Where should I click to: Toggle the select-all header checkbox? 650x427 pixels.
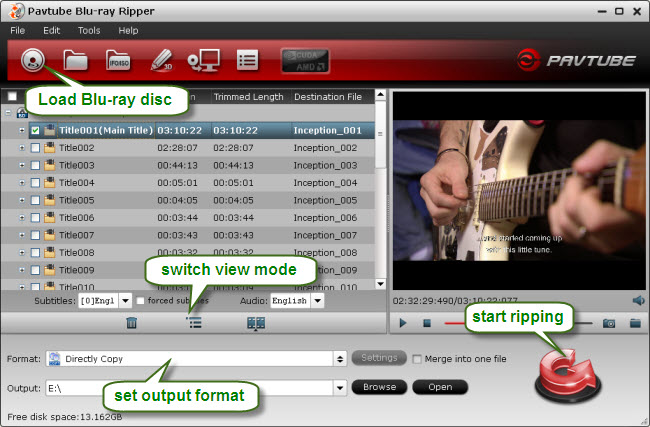click(12, 96)
